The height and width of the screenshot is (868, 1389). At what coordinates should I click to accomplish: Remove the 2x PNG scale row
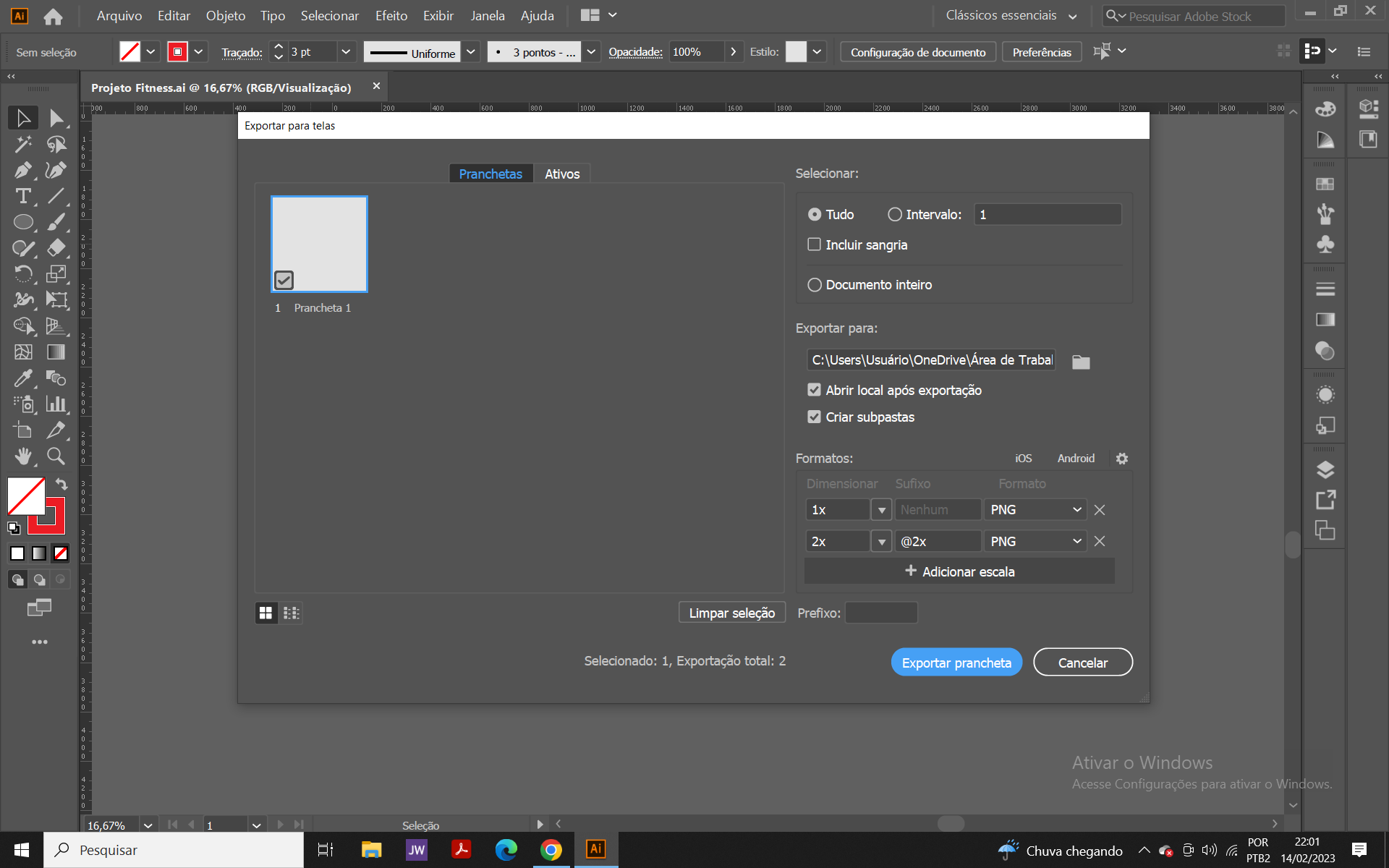1100,542
